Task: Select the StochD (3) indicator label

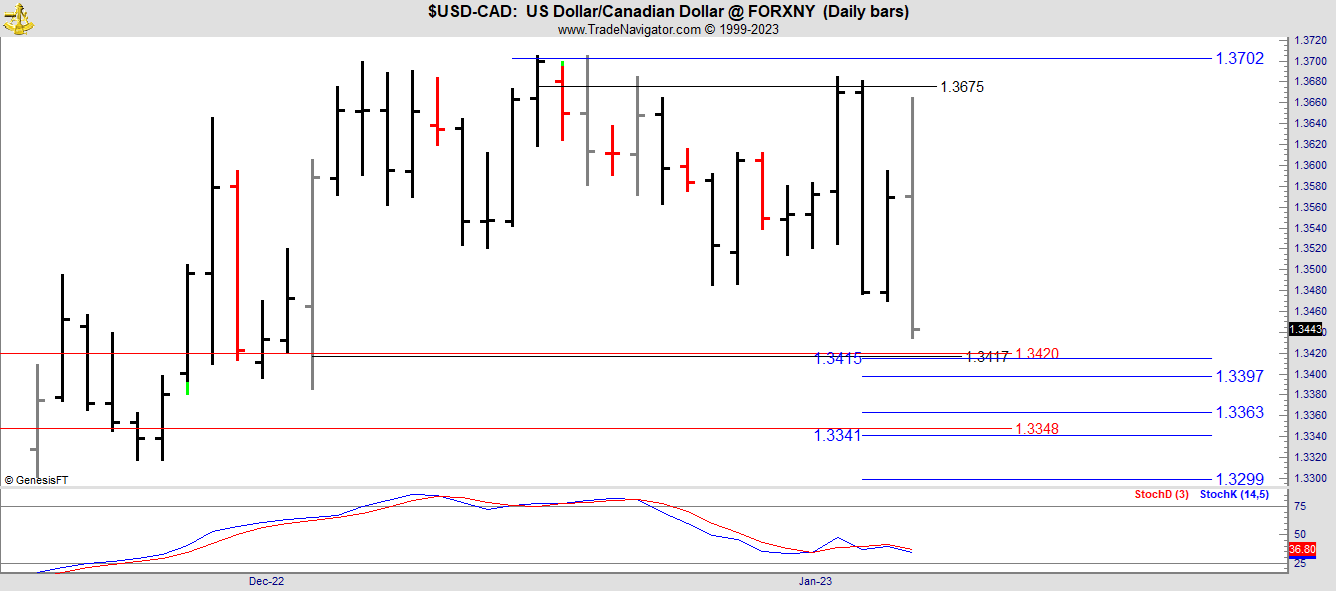Action: pyautogui.click(x=1161, y=495)
